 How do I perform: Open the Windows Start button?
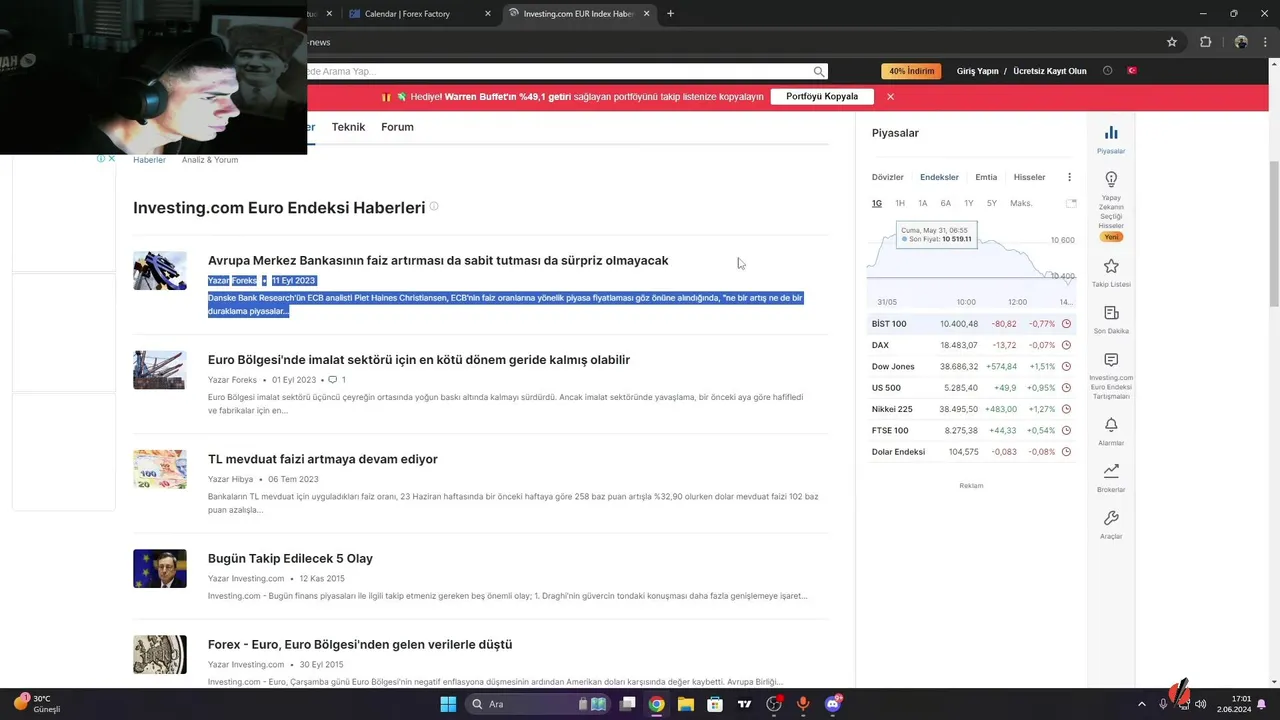pyautogui.click(x=448, y=704)
